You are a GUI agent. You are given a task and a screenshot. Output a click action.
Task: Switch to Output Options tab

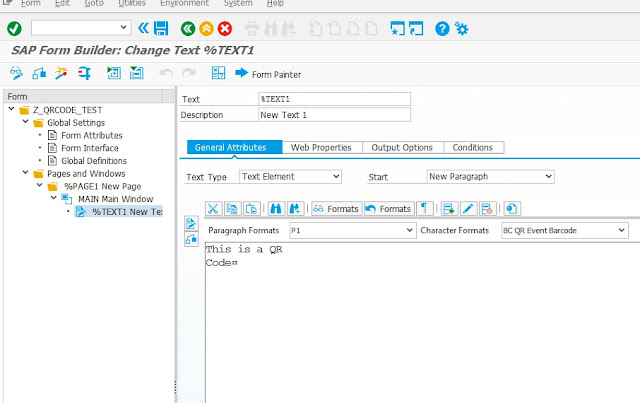[402, 147]
